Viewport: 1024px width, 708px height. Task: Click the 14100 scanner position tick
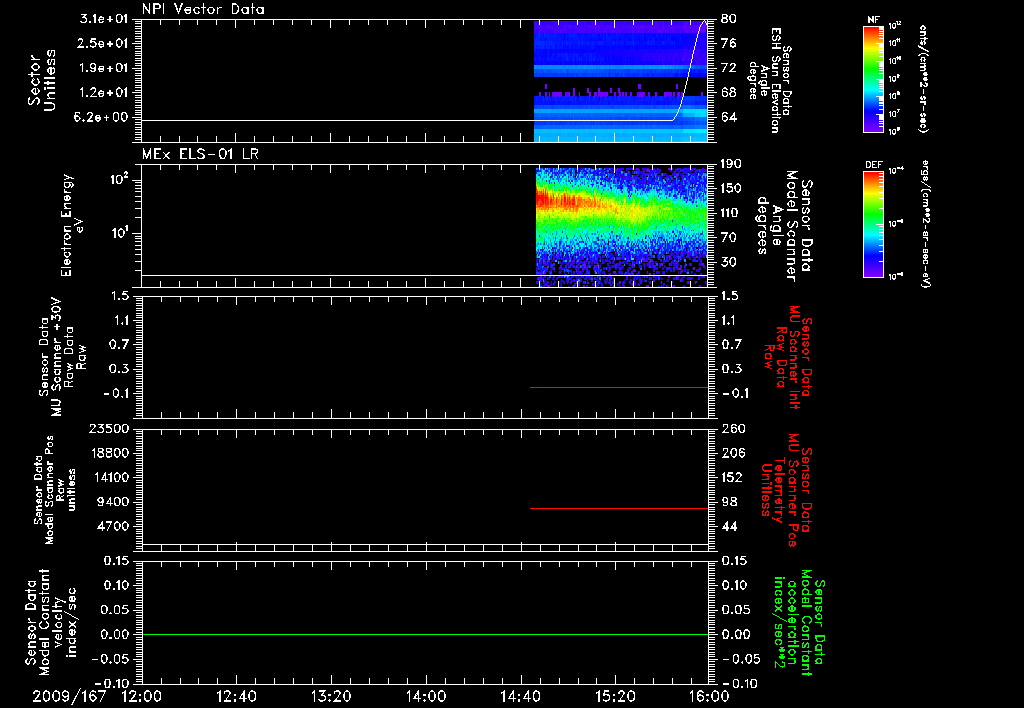(x=109, y=477)
